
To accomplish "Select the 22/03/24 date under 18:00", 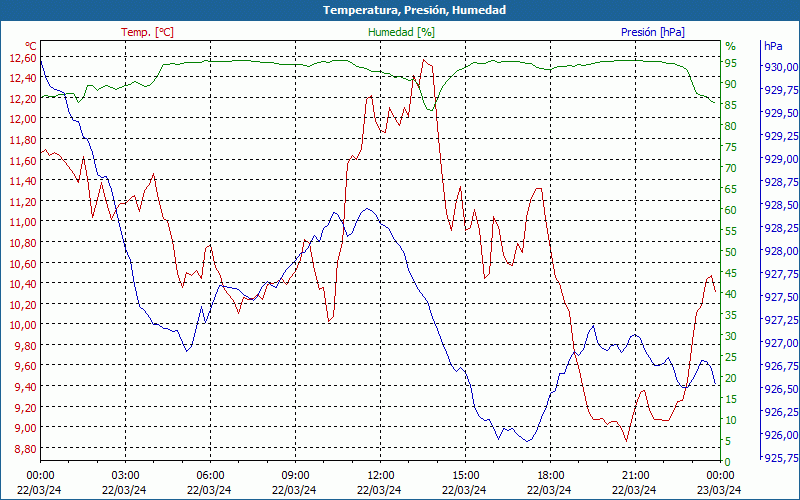I will pyautogui.click(x=549, y=490).
